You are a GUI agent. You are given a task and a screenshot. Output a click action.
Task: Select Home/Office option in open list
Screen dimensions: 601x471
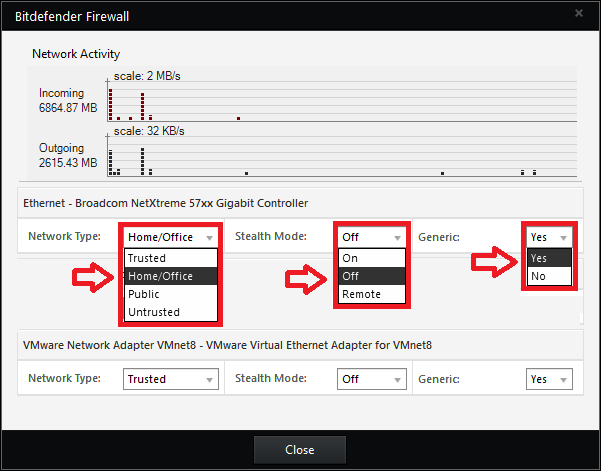point(171,276)
